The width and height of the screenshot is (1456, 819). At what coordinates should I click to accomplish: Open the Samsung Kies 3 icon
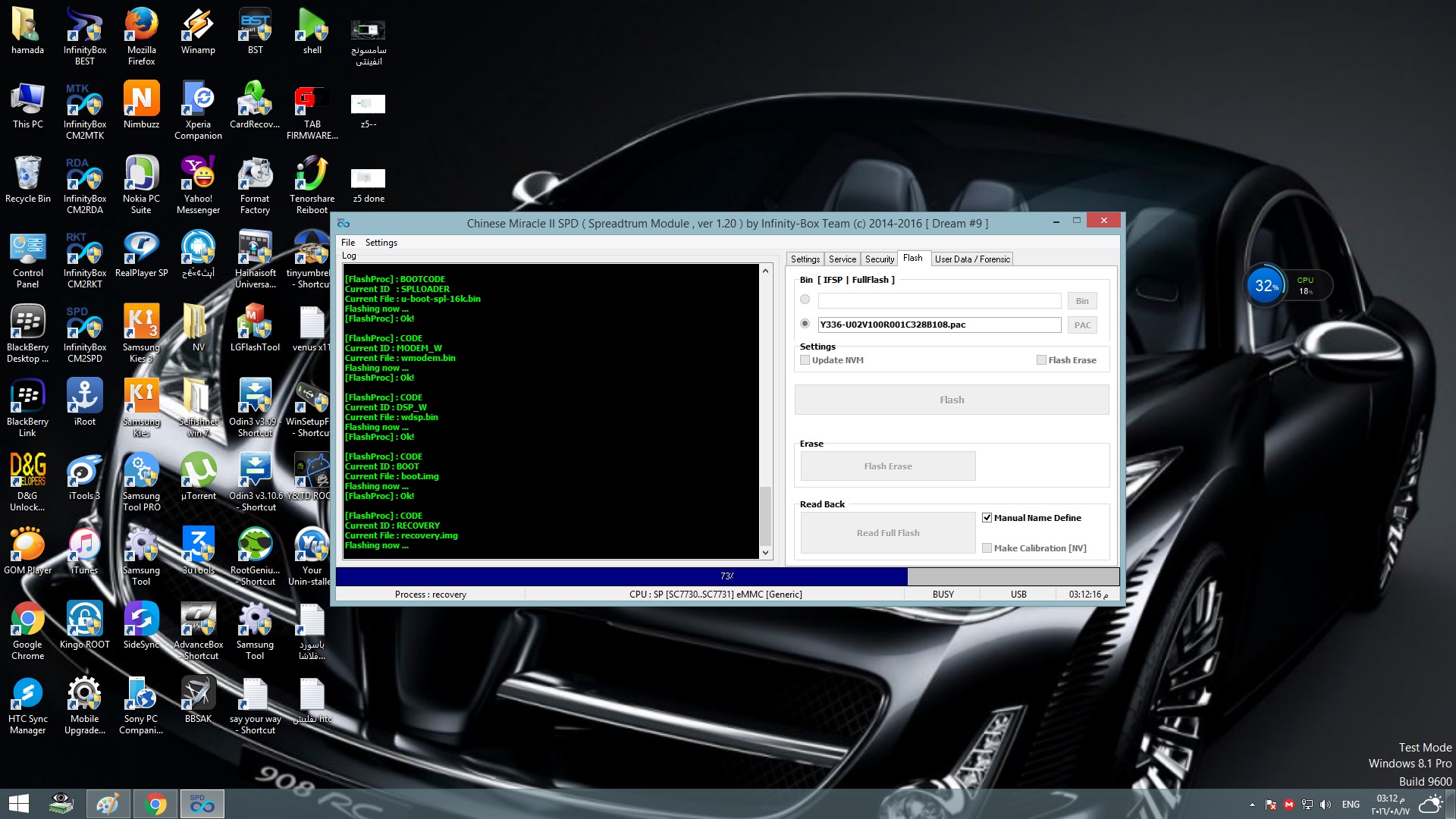[141, 333]
